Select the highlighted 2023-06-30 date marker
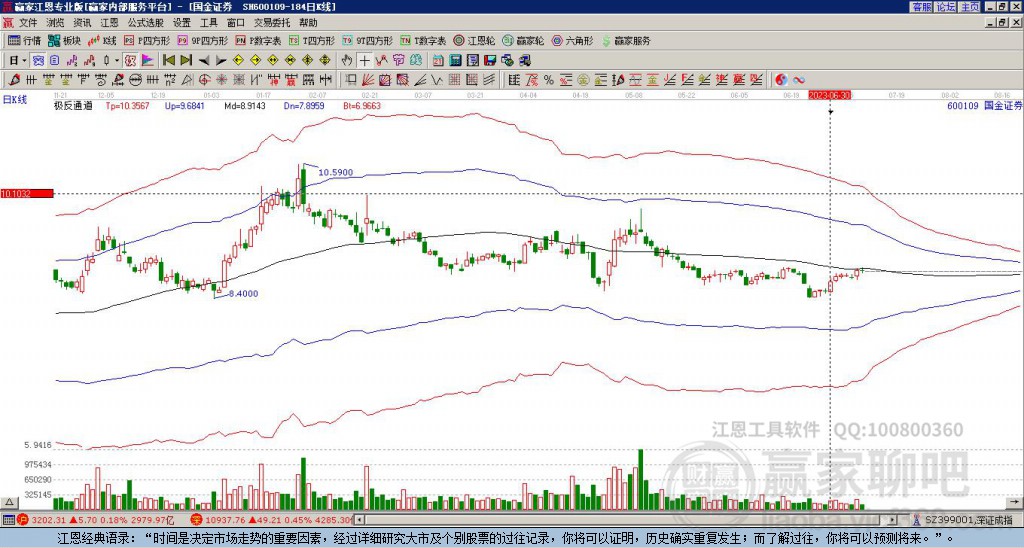This screenshot has width=1024, height=548. pos(829,95)
